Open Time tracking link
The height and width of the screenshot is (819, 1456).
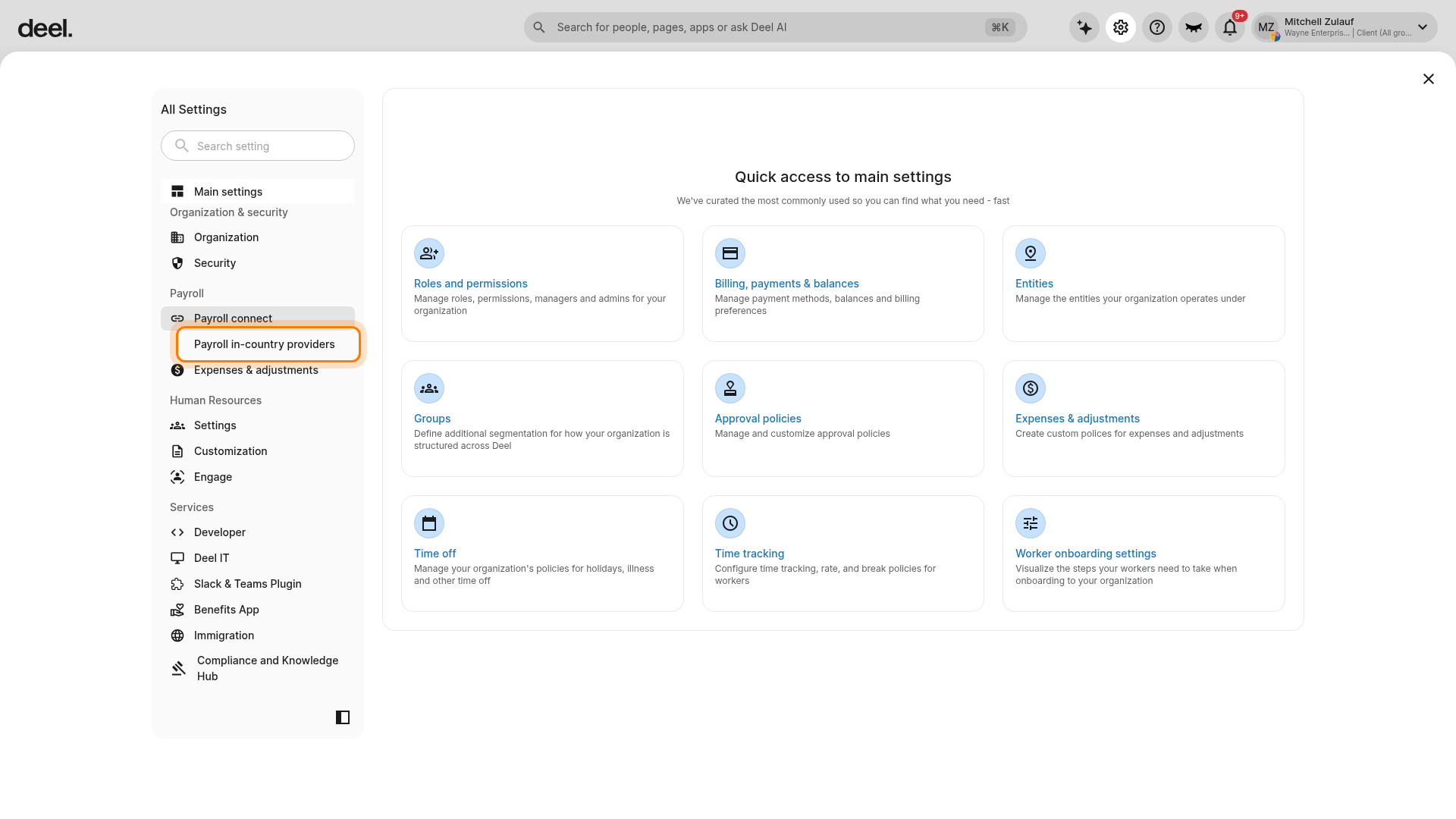point(749,554)
